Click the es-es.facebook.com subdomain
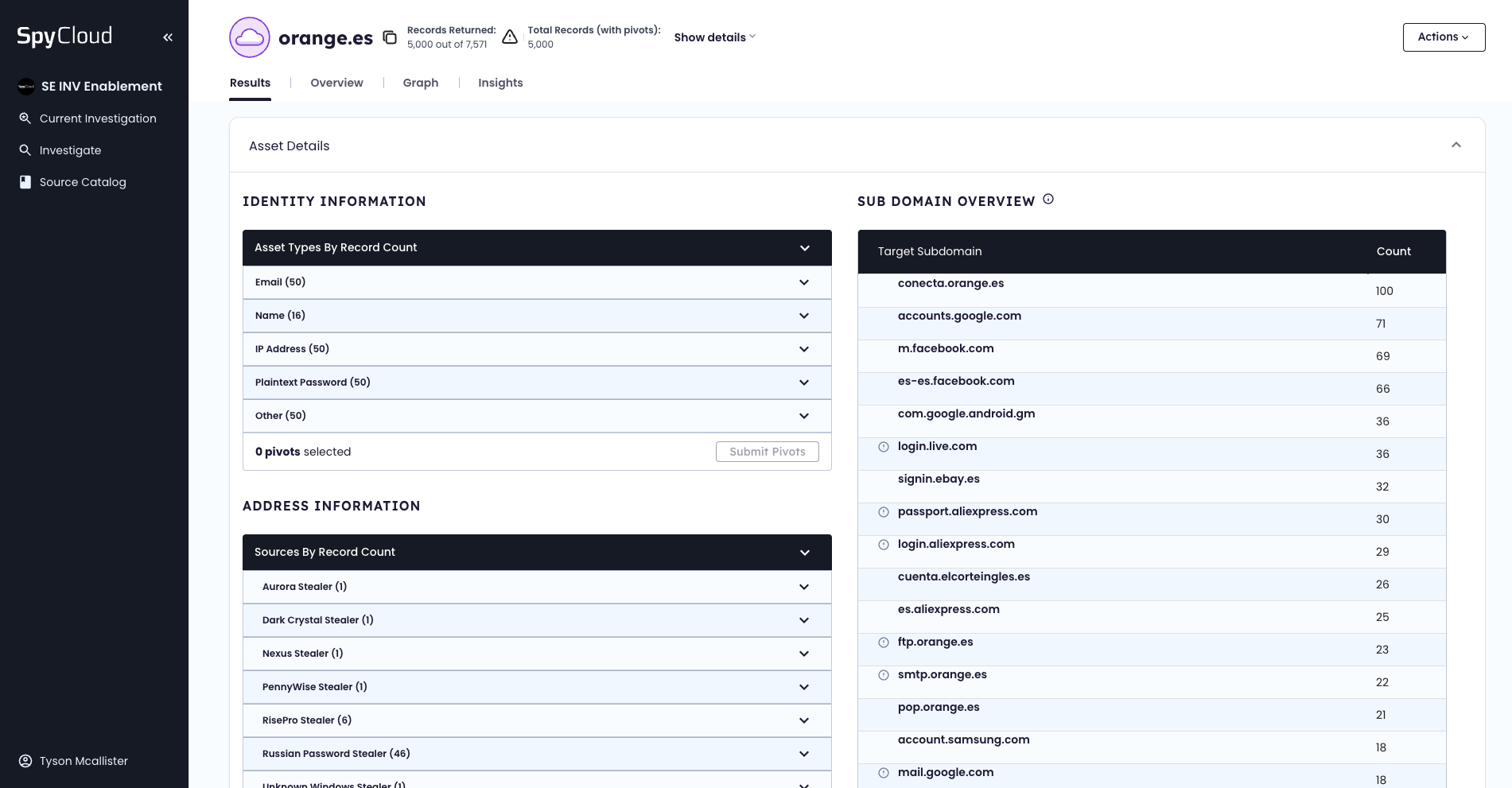1512x788 pixels. pyautogui.click(x=956, y=381)
